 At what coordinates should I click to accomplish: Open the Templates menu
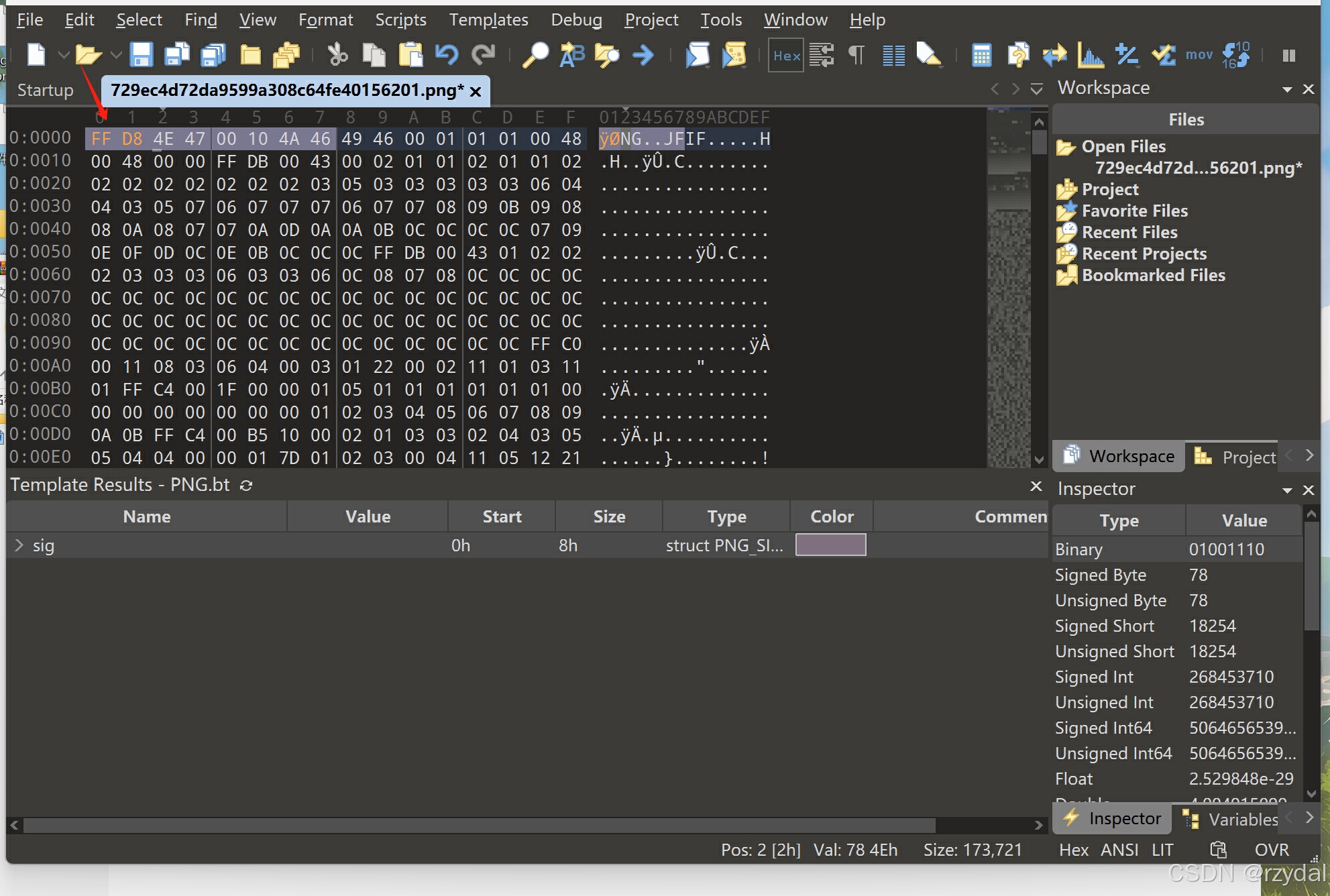(x=488, y=20)
